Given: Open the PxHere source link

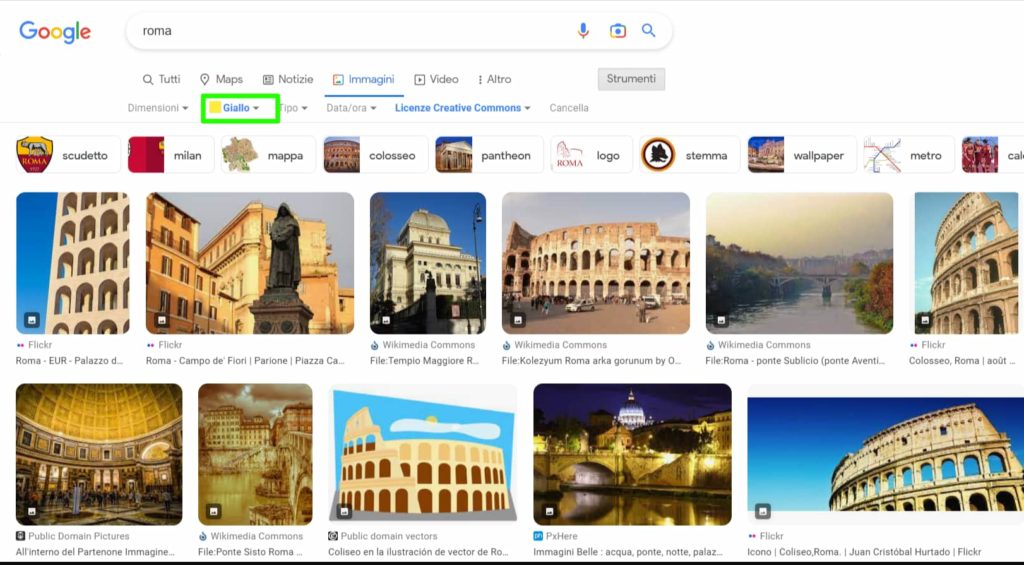Looking at the screenshot, I should tap(556, 536).
